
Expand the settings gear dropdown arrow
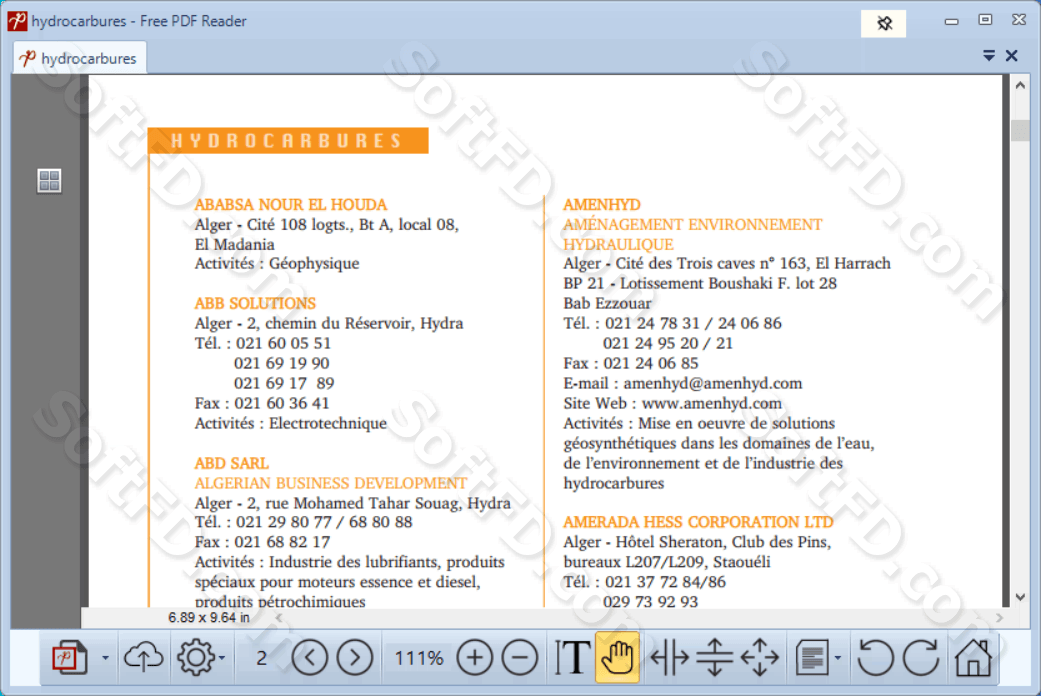point(222,658)
